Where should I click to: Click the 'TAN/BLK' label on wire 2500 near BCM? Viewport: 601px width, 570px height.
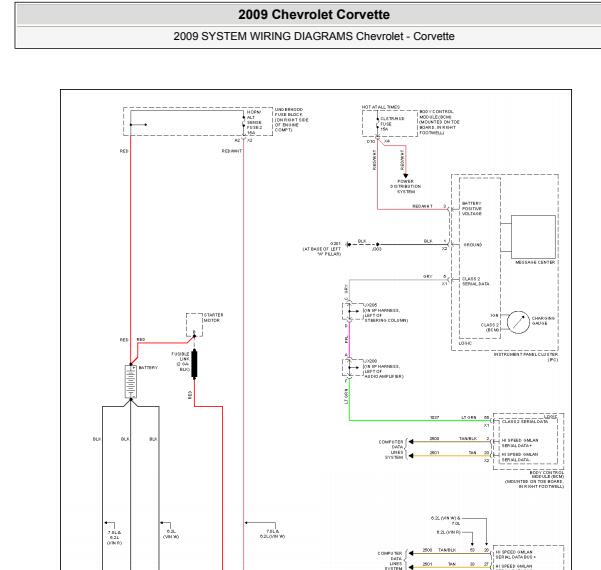point(468,438)
